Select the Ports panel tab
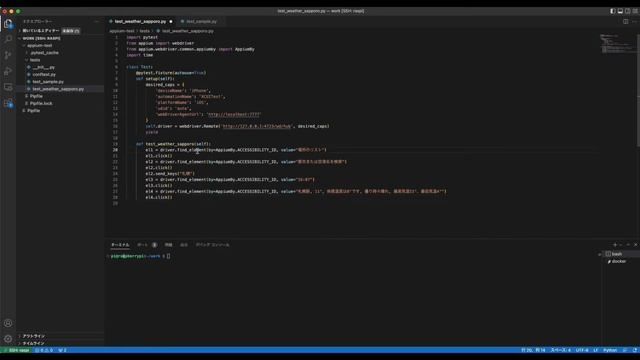 point(147,244)
